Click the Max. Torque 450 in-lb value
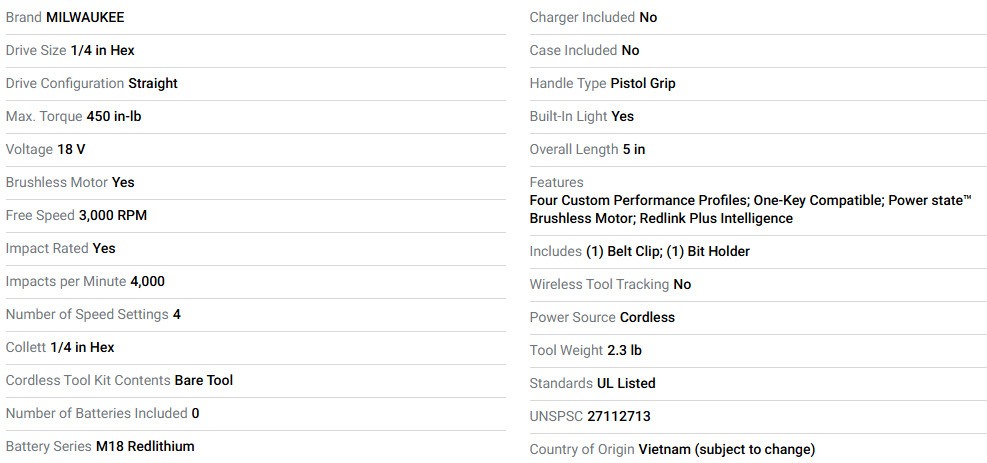This screenshot has width=987, height=463. coord(114,116)
